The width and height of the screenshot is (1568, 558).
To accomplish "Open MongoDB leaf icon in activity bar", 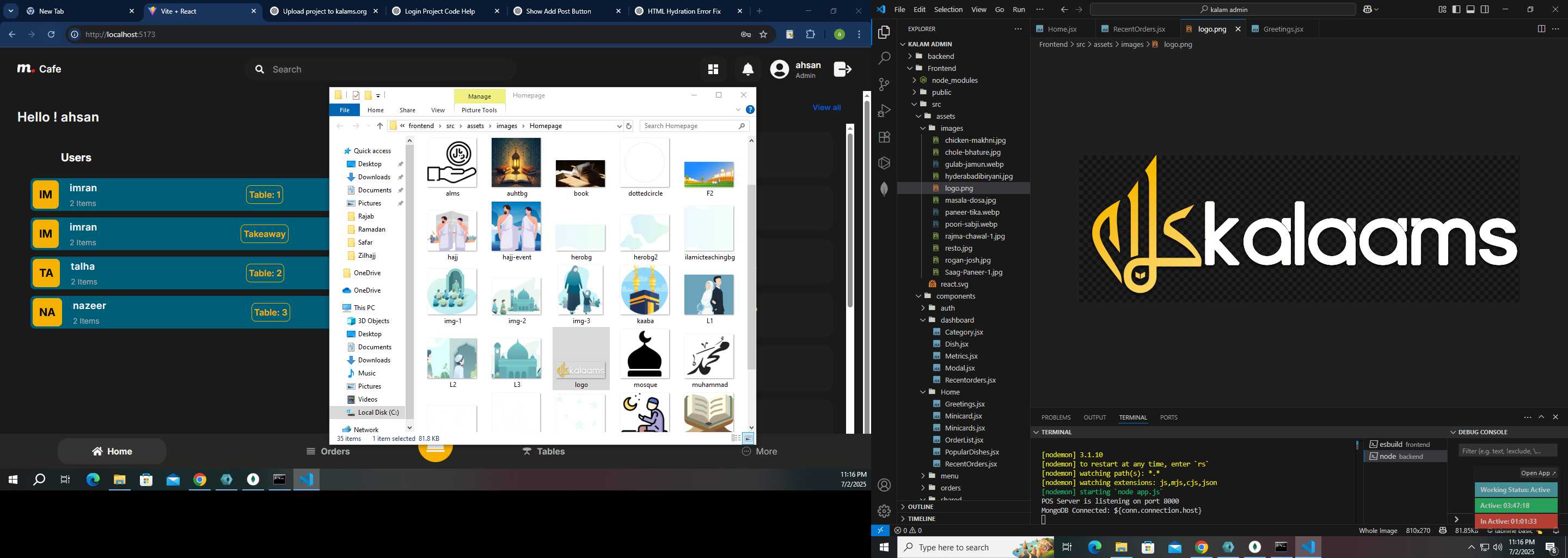I will click(x=884, y=189).
